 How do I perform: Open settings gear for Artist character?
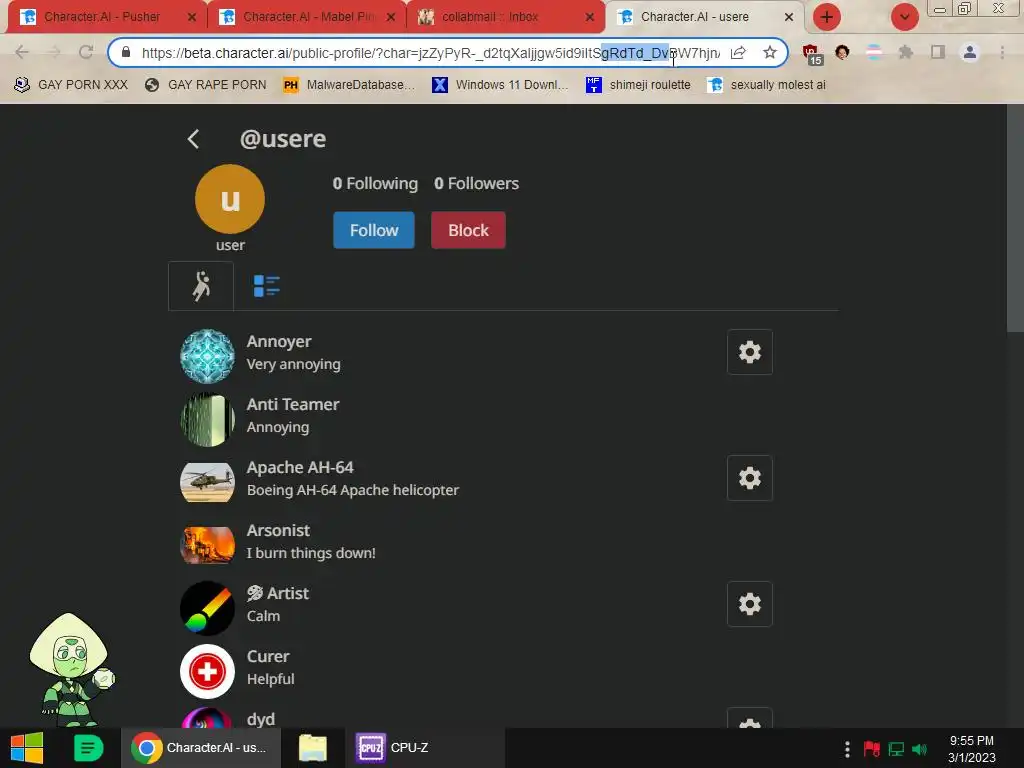(750, 604)
